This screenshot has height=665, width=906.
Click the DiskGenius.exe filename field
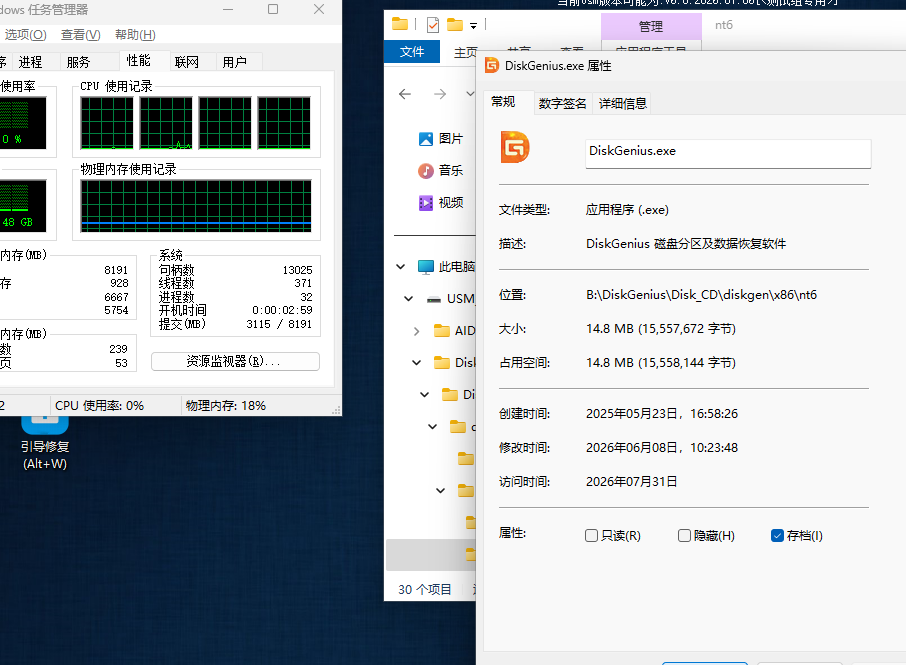(x=728, y=154)
